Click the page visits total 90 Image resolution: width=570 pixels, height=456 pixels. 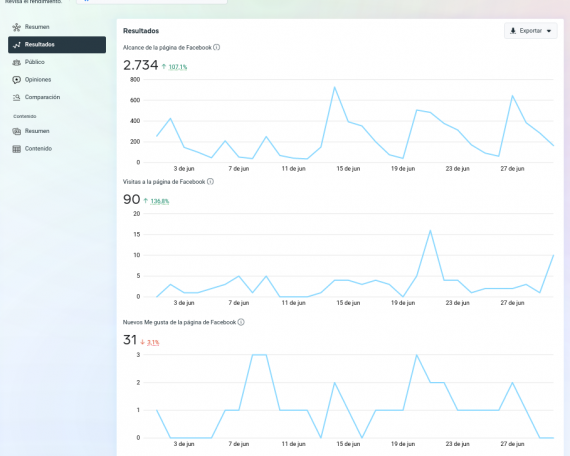coord(132,200)
